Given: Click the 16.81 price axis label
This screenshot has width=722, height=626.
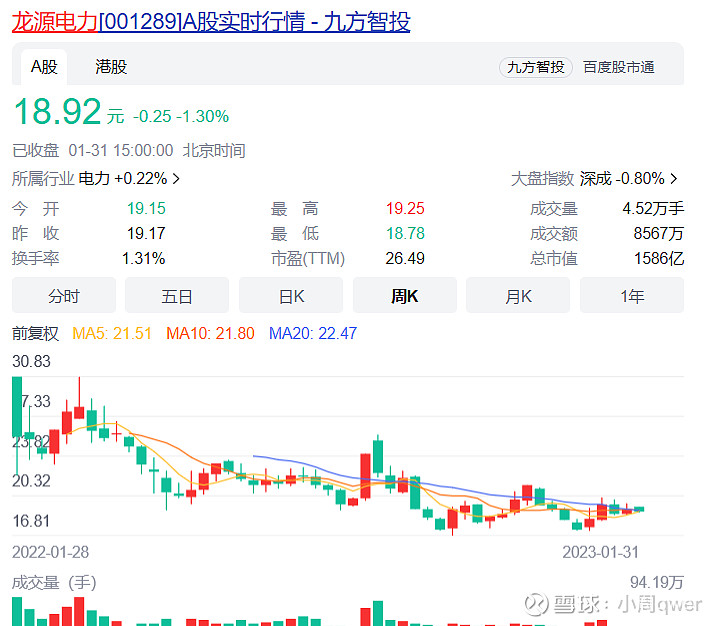Looking at the screenshot, I should pyautogui.click(x=31, y=521).
